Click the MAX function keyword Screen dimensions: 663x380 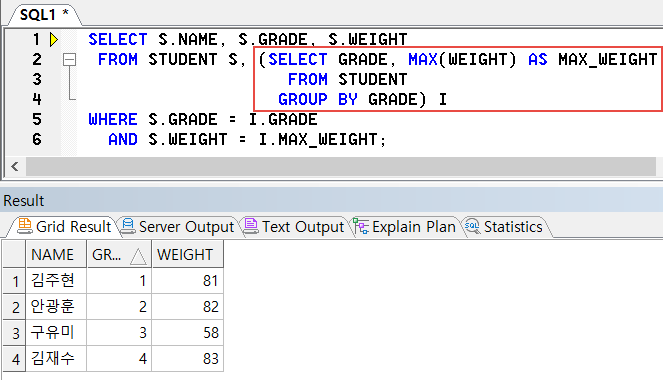(x=423, y=60)
